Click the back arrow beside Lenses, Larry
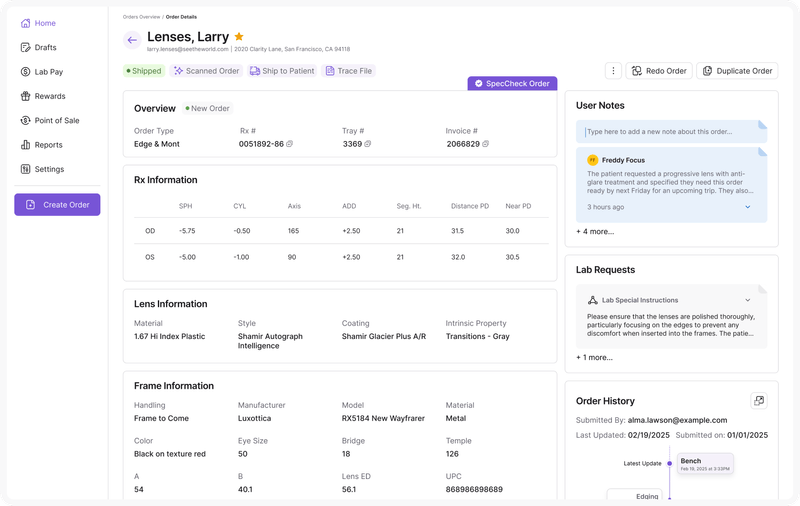 (x=132, y=40)
